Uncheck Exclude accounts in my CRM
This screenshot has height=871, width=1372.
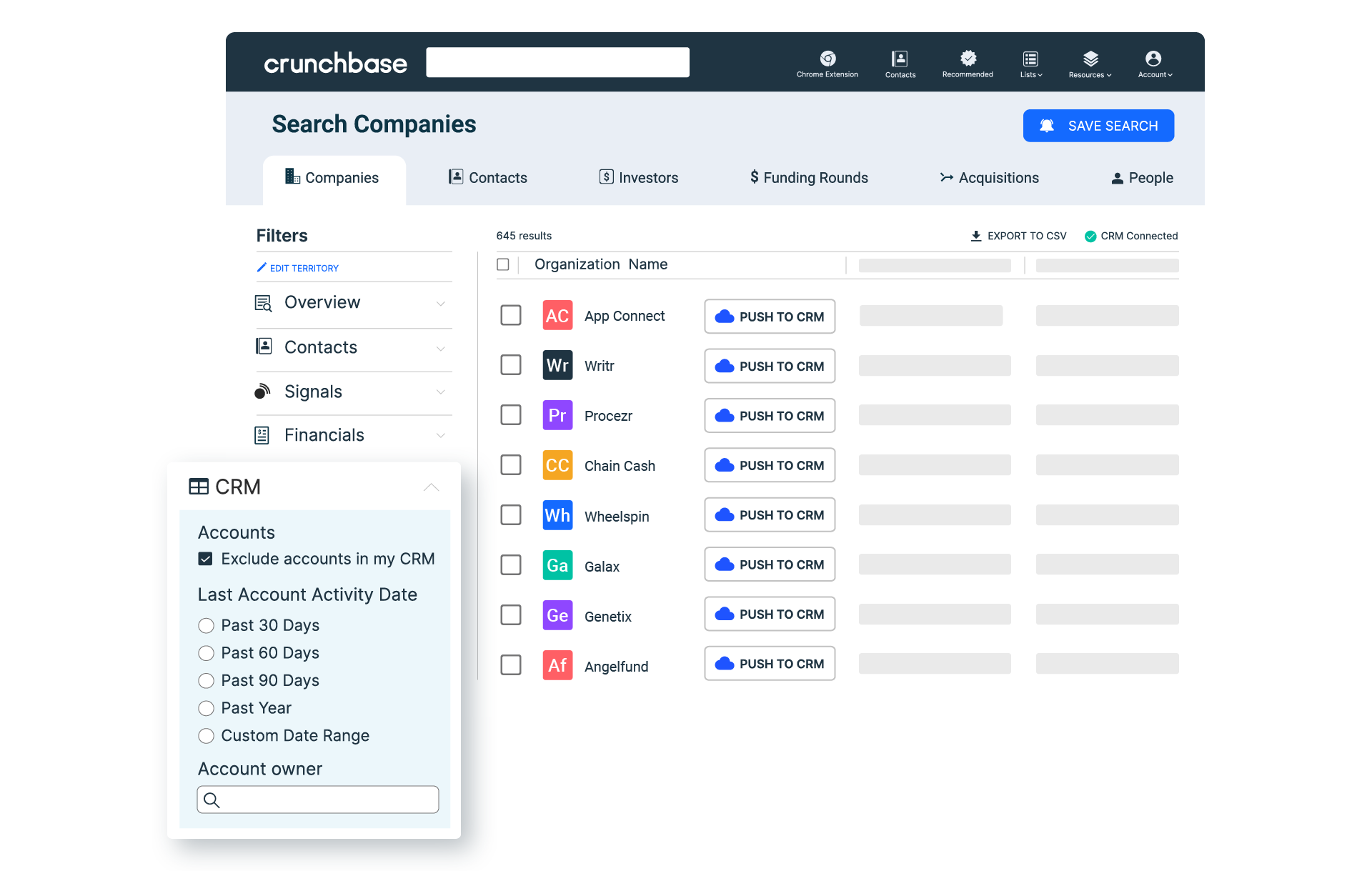[x=205, y=559]
